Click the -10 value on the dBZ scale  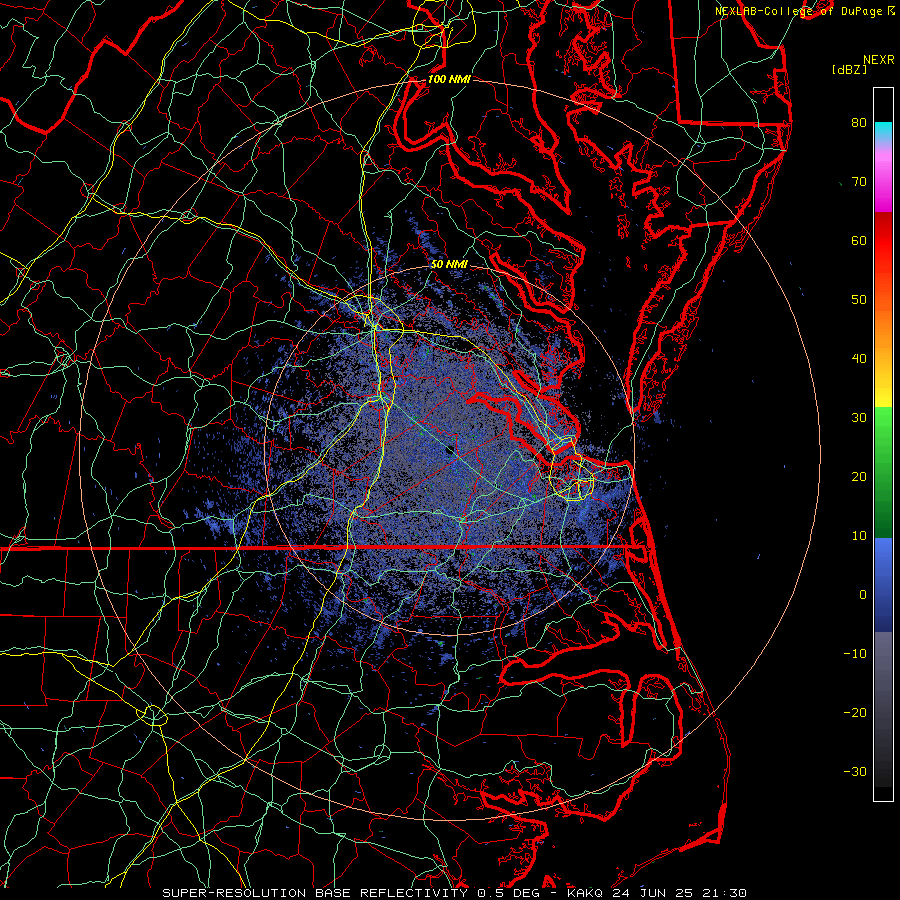pos(855,654)
